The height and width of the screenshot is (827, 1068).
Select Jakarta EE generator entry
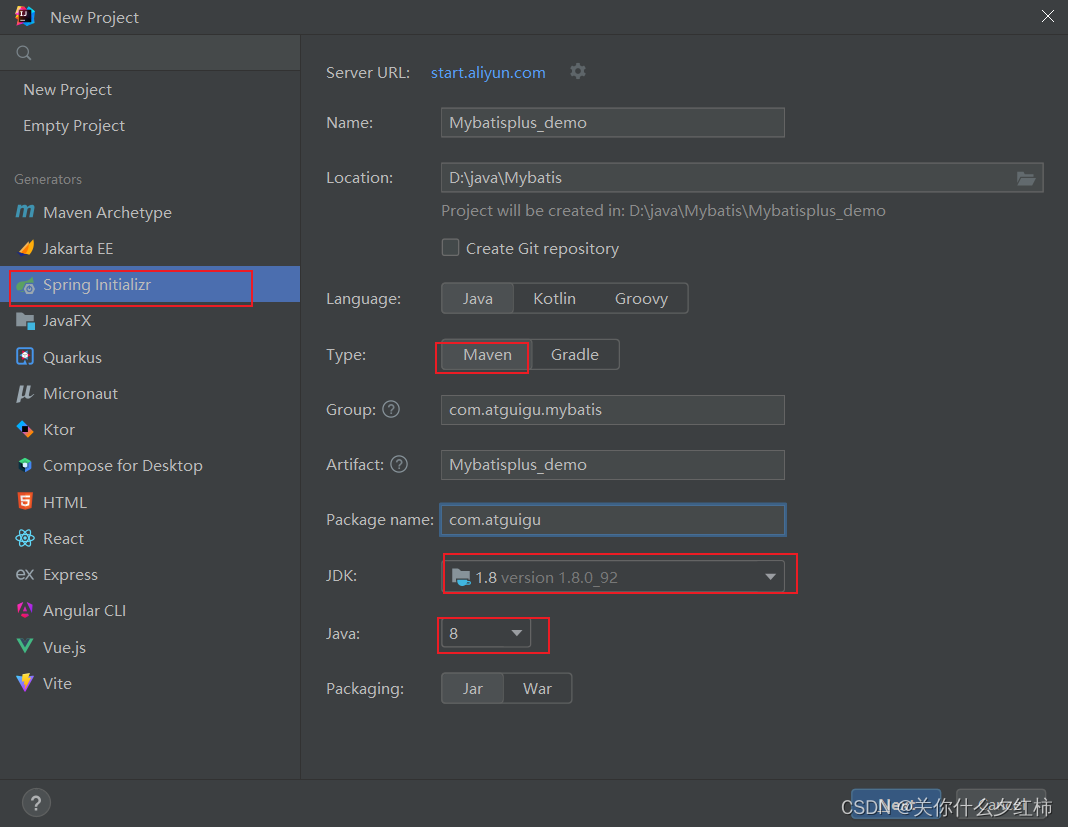[x=150, y=248]
